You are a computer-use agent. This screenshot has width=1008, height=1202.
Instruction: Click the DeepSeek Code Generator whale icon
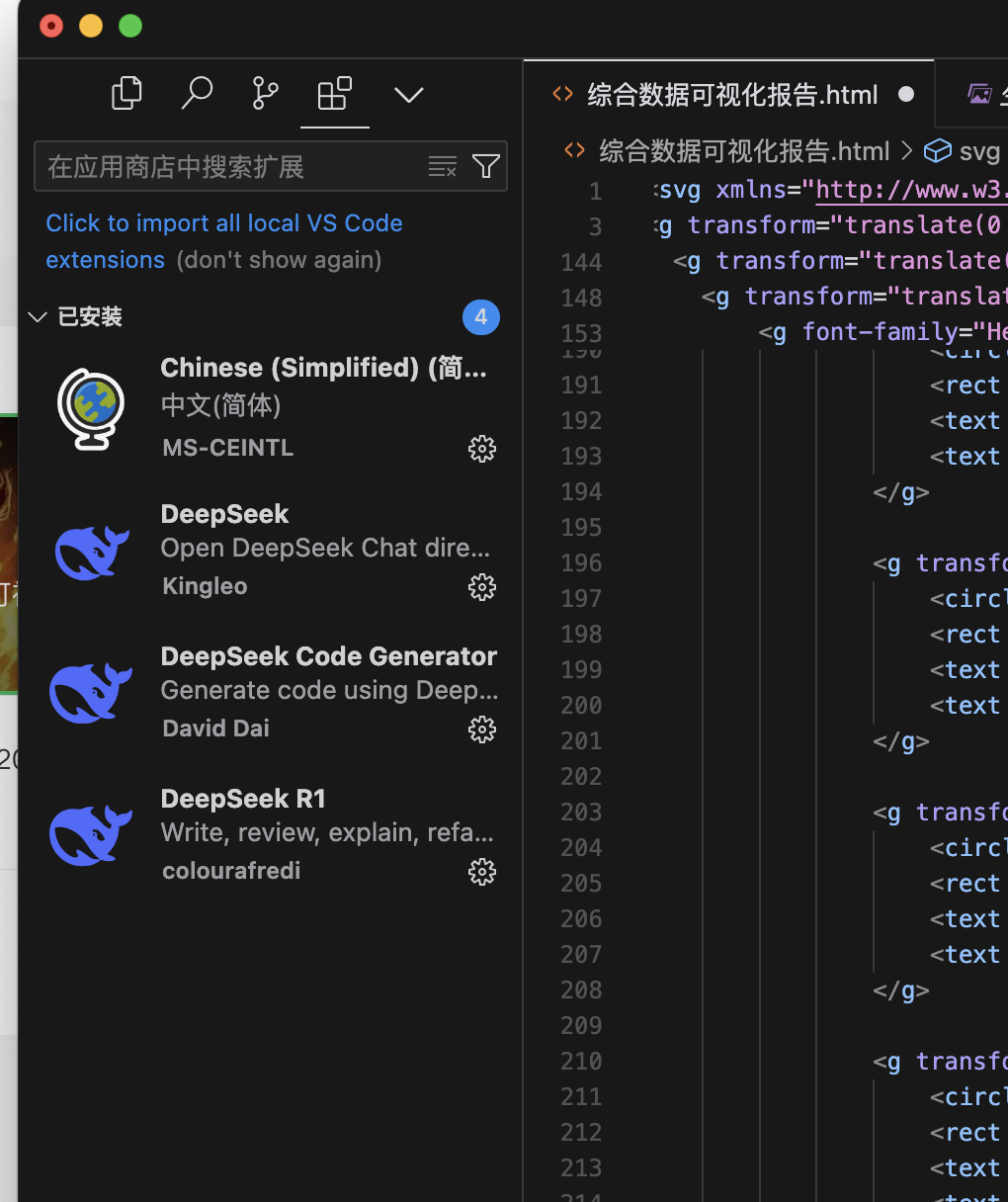(91, 693)
